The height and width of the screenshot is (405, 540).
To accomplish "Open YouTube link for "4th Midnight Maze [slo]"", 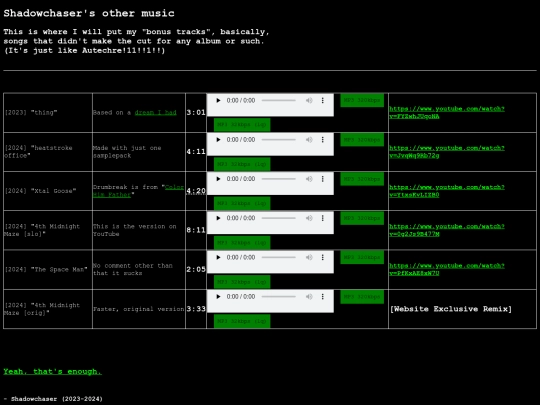I will click(447, 230).
